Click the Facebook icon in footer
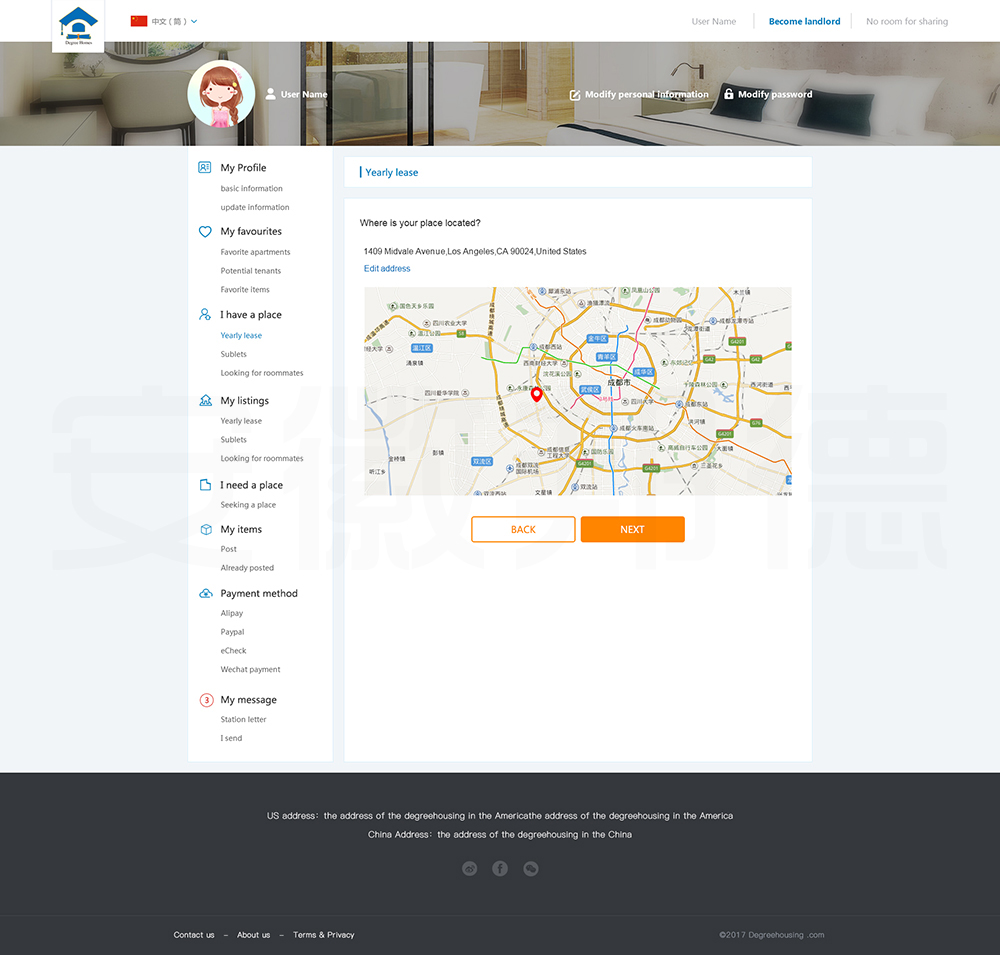The width and height of the screenshot is (1000, 955). pyautogui.click(x=500, y=869)
